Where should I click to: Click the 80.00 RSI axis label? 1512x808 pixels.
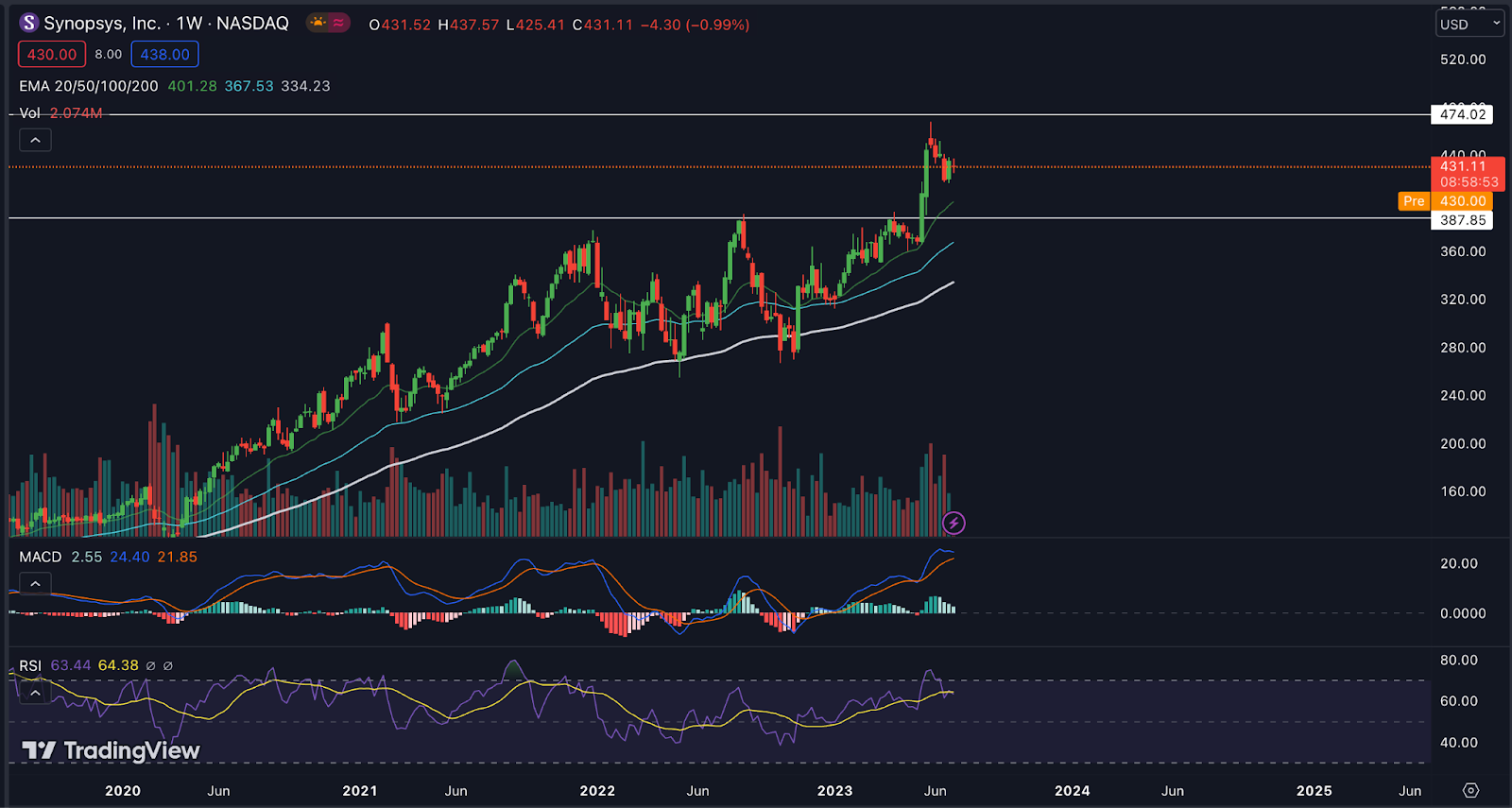click(x=1459, y=661)
